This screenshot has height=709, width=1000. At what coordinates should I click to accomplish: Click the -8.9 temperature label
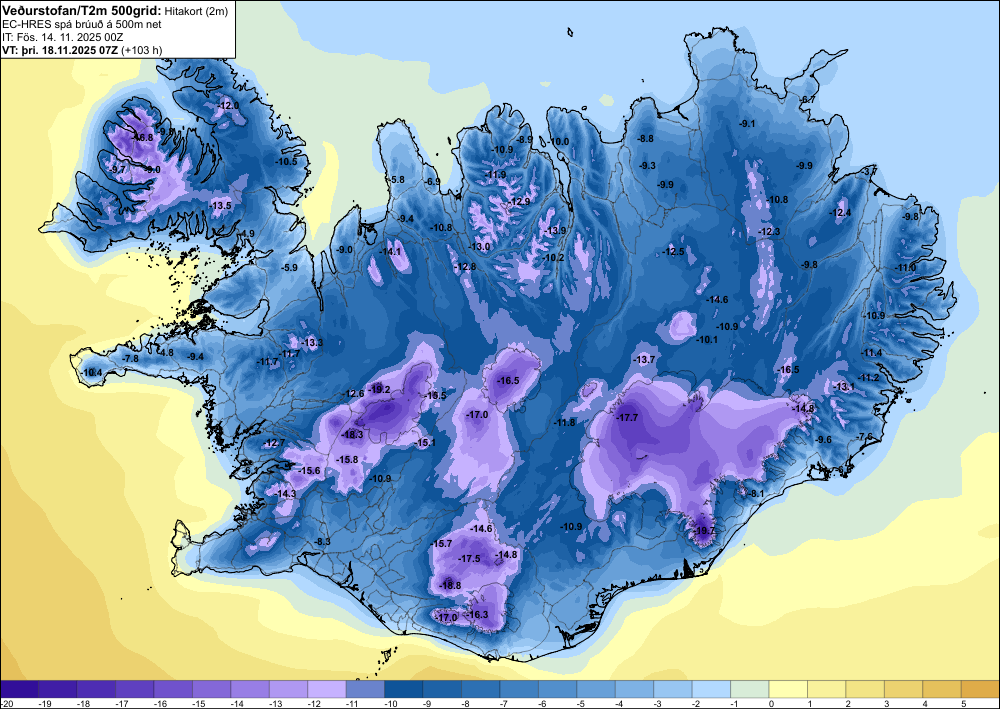point(524,139)
